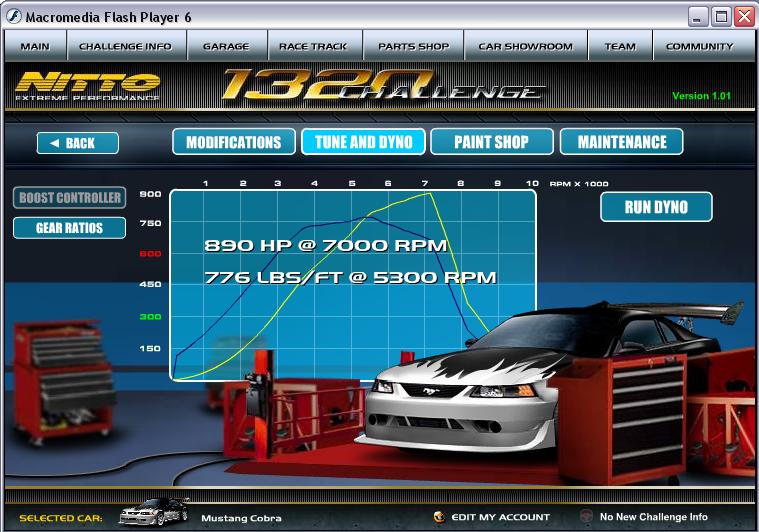Click the selected Mustang Cobra thumbnail
Screen dimensions: 759x532
pos(154,512)
